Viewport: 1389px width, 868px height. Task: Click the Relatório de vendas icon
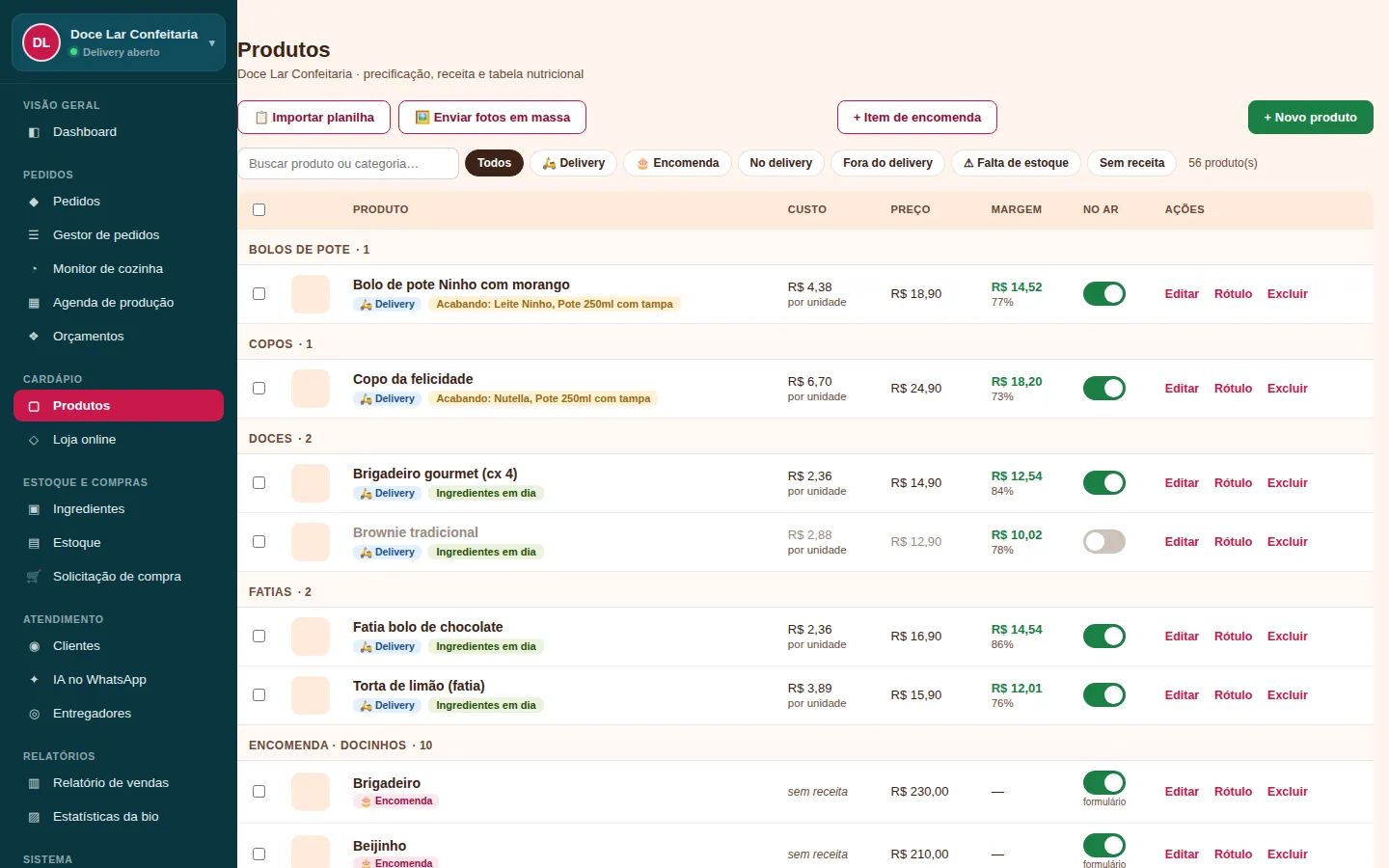[x=34, y=783]
